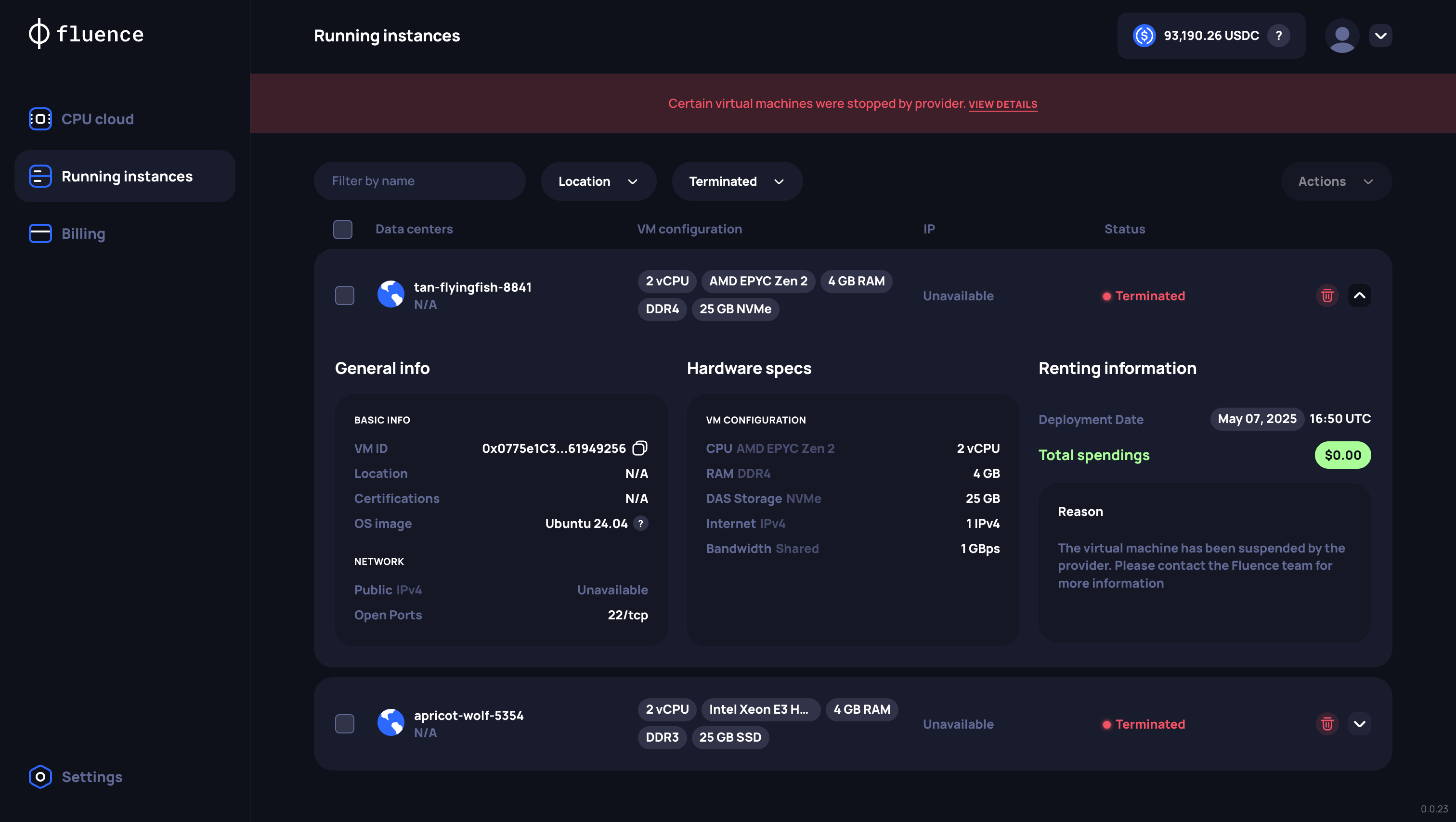
Task: Open the Terminated status dropdown
Action: (737, 181)
